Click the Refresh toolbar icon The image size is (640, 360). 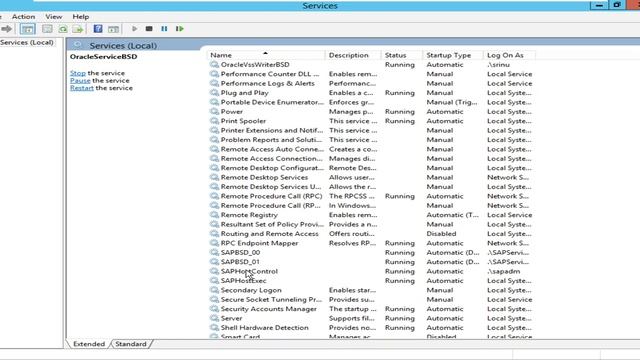(x=62, y=29)
